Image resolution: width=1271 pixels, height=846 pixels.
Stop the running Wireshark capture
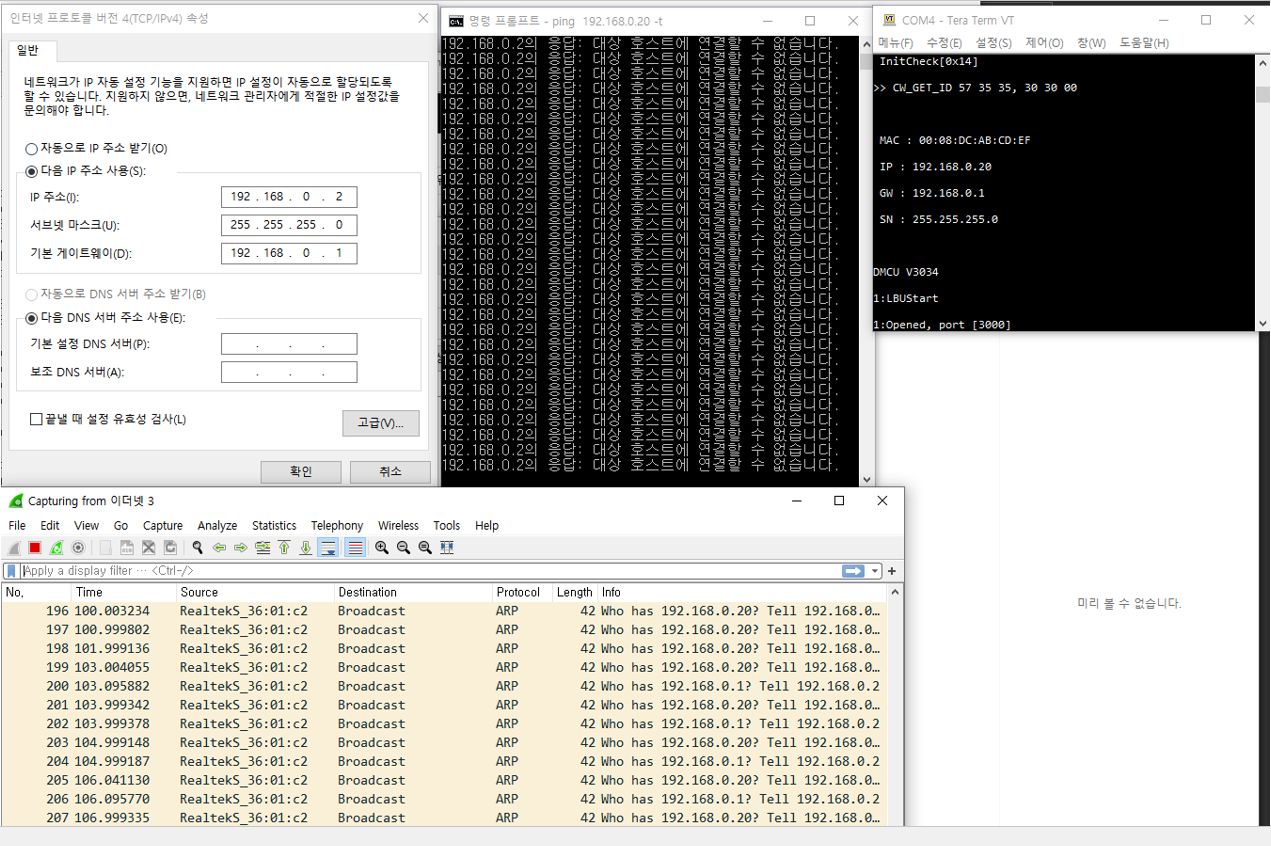point(35,547)
